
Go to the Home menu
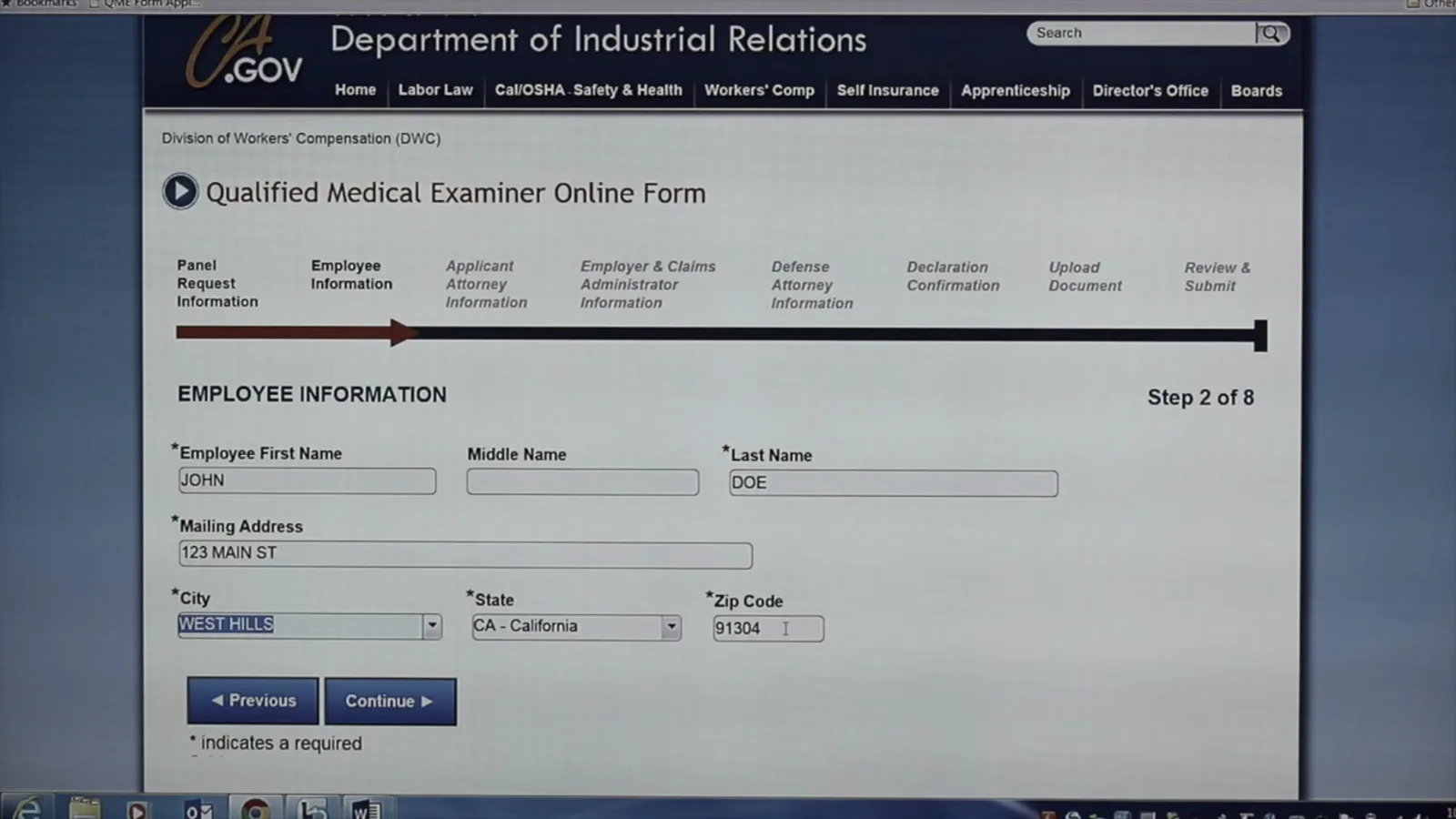pyautogui.click(x=355, y=90)
